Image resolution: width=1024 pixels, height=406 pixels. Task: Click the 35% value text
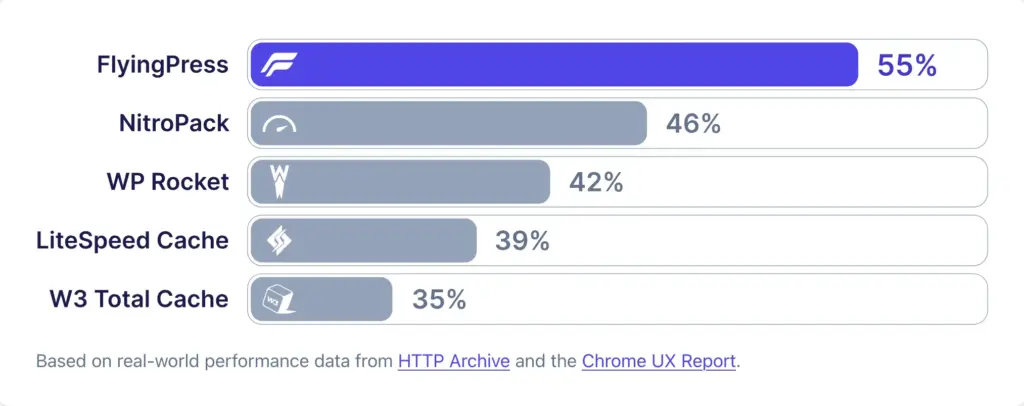pos(439,299)
